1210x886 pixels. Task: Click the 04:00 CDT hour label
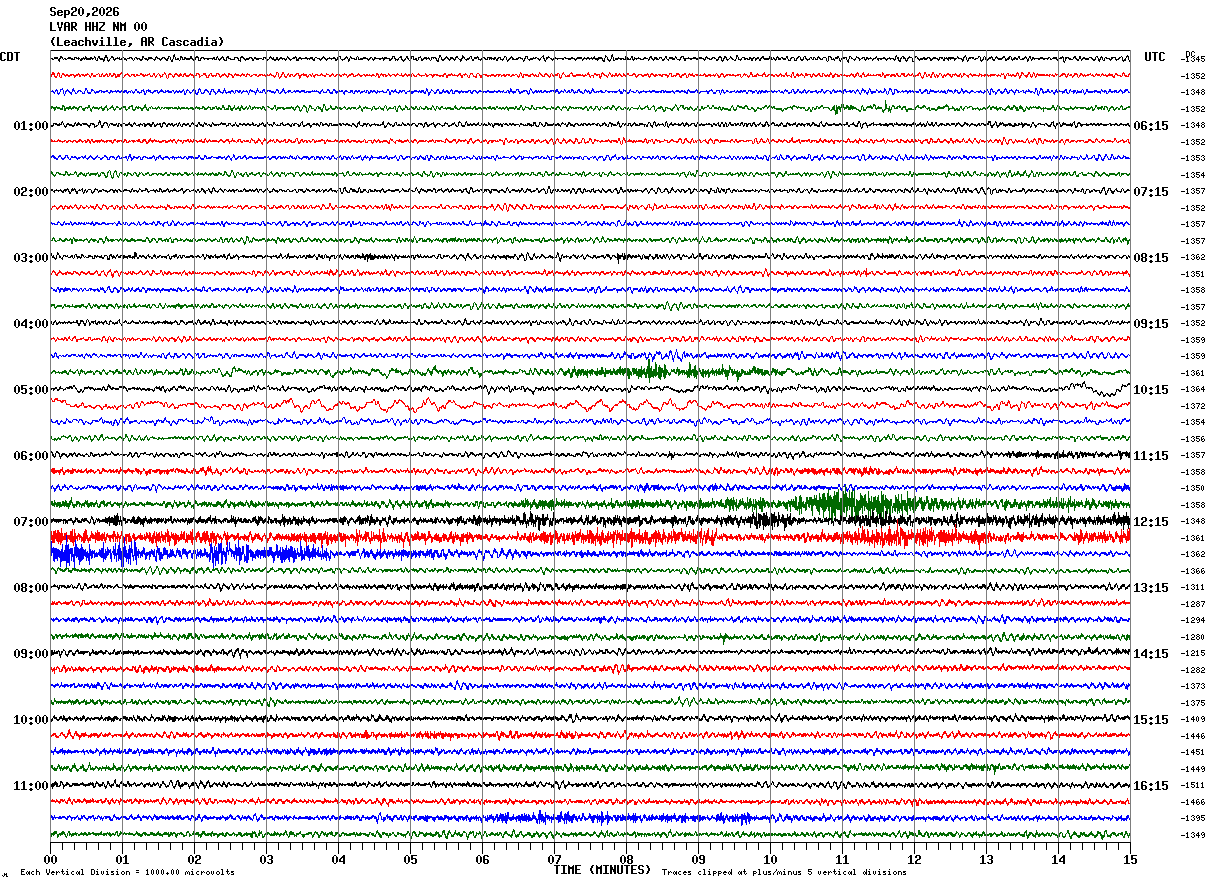(x=30, y=324)
